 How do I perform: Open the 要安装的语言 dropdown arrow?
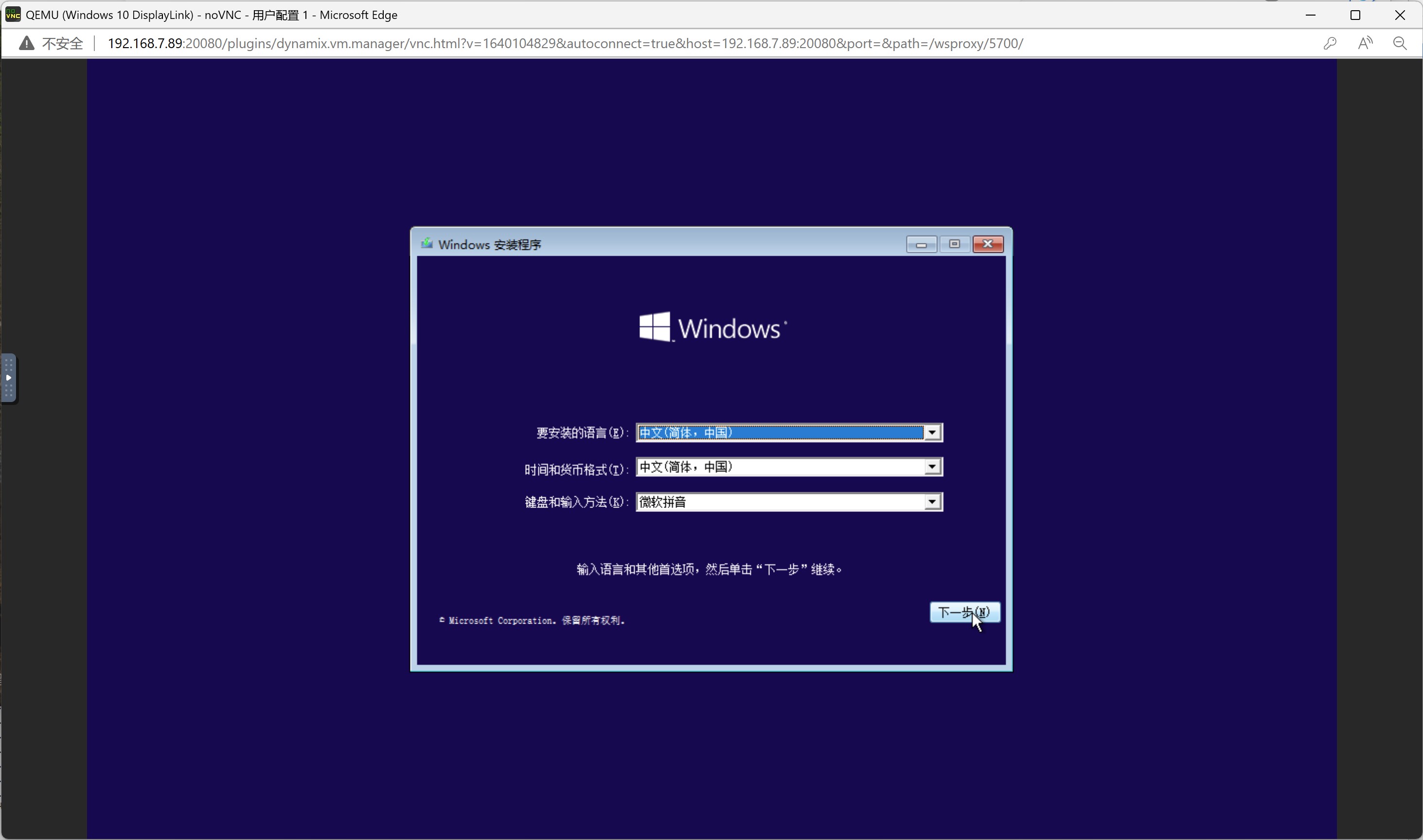pos(932,433)
